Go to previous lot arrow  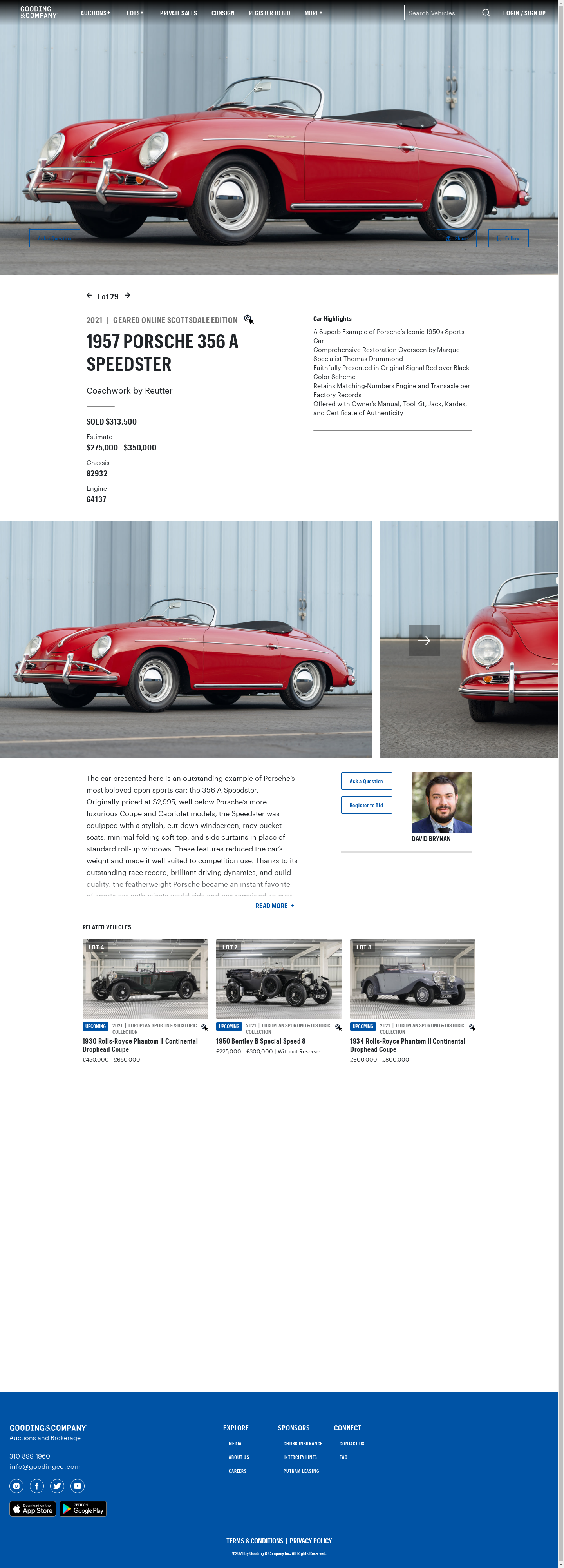pos(89,295)
